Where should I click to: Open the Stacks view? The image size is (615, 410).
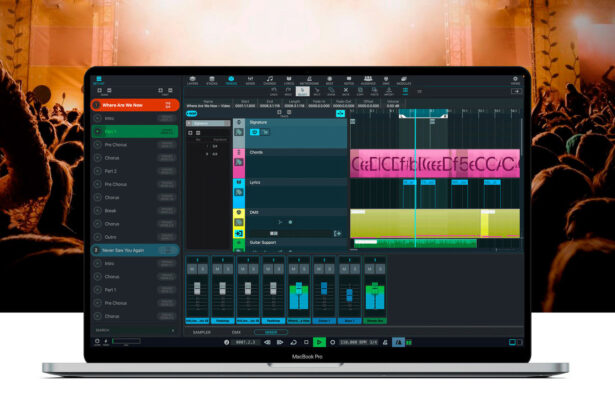212,81
